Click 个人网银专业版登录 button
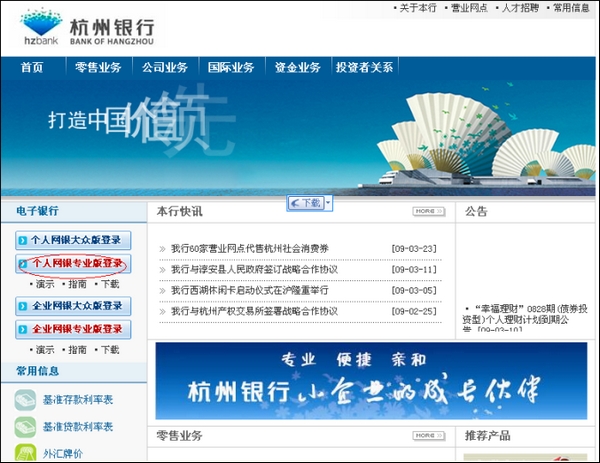The width and height of the screenshot is (600, 463). tap(73, 264)
